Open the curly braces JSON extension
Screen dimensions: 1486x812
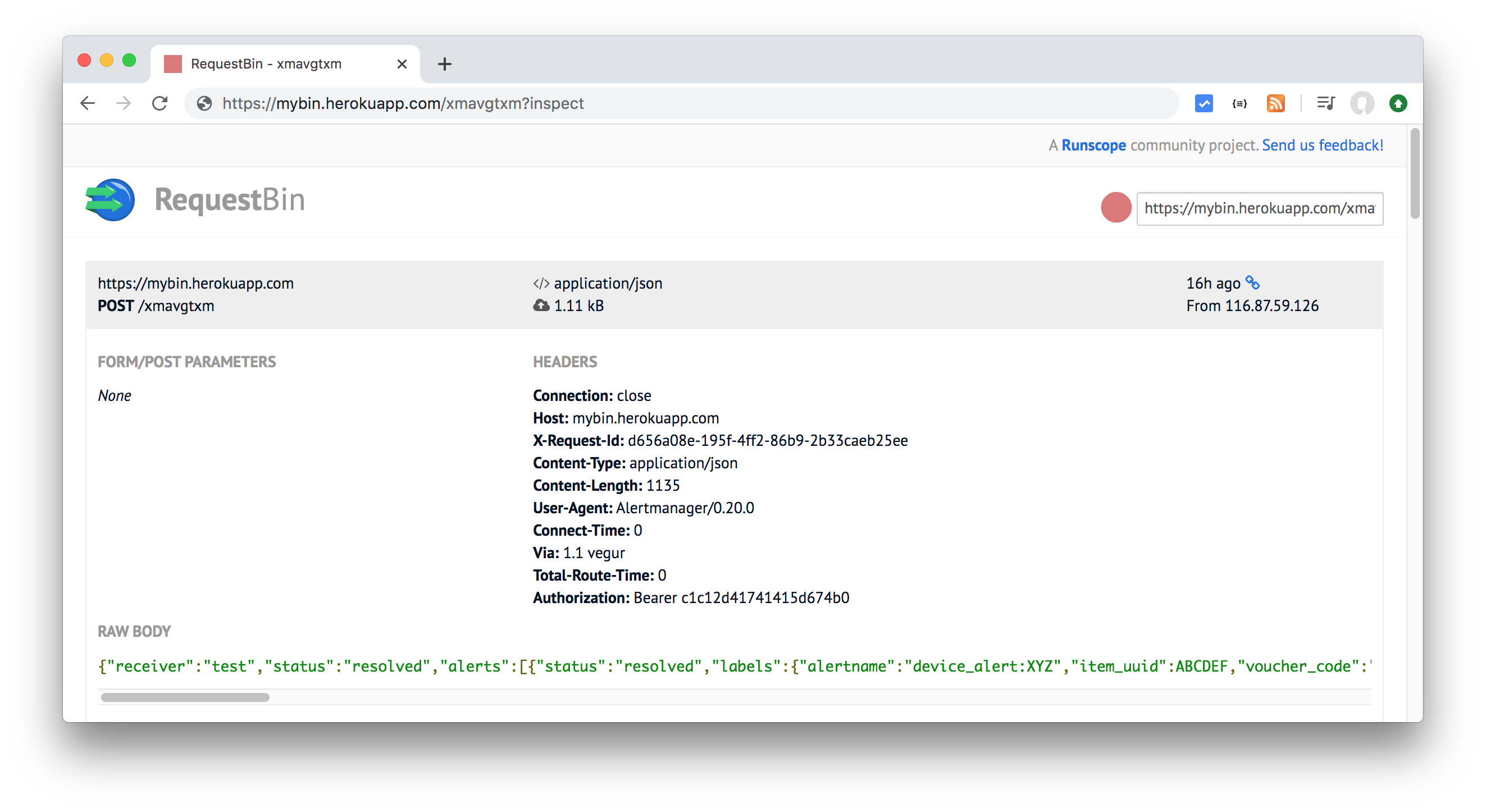point(1239,104)
